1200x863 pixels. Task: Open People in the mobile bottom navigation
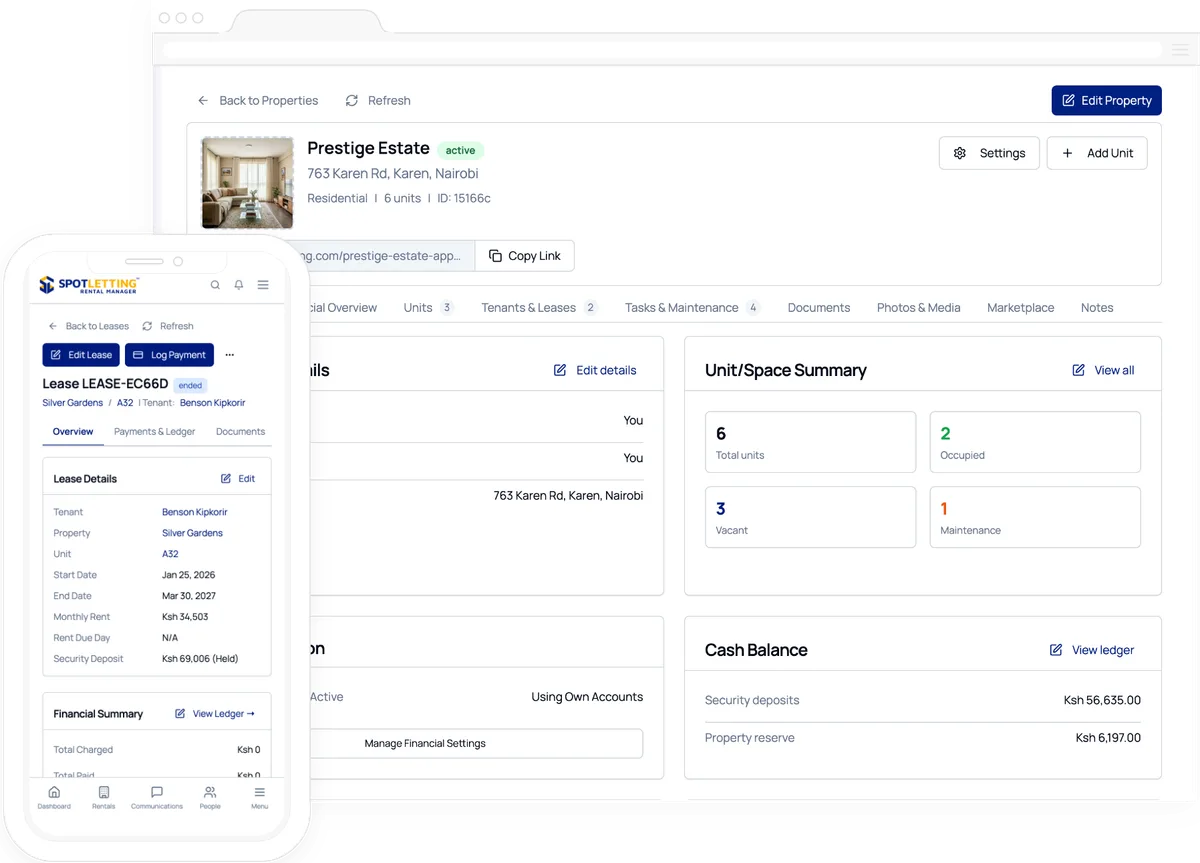210,797
